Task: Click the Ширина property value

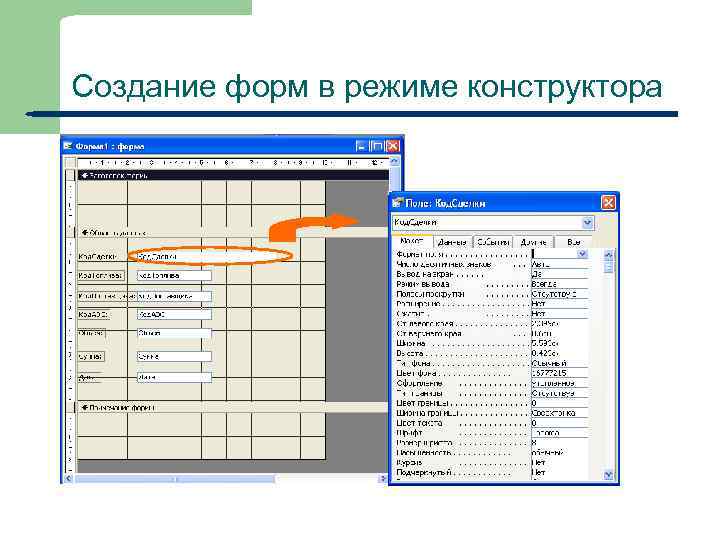Action: pyautogui.click(x=560, y=343)
